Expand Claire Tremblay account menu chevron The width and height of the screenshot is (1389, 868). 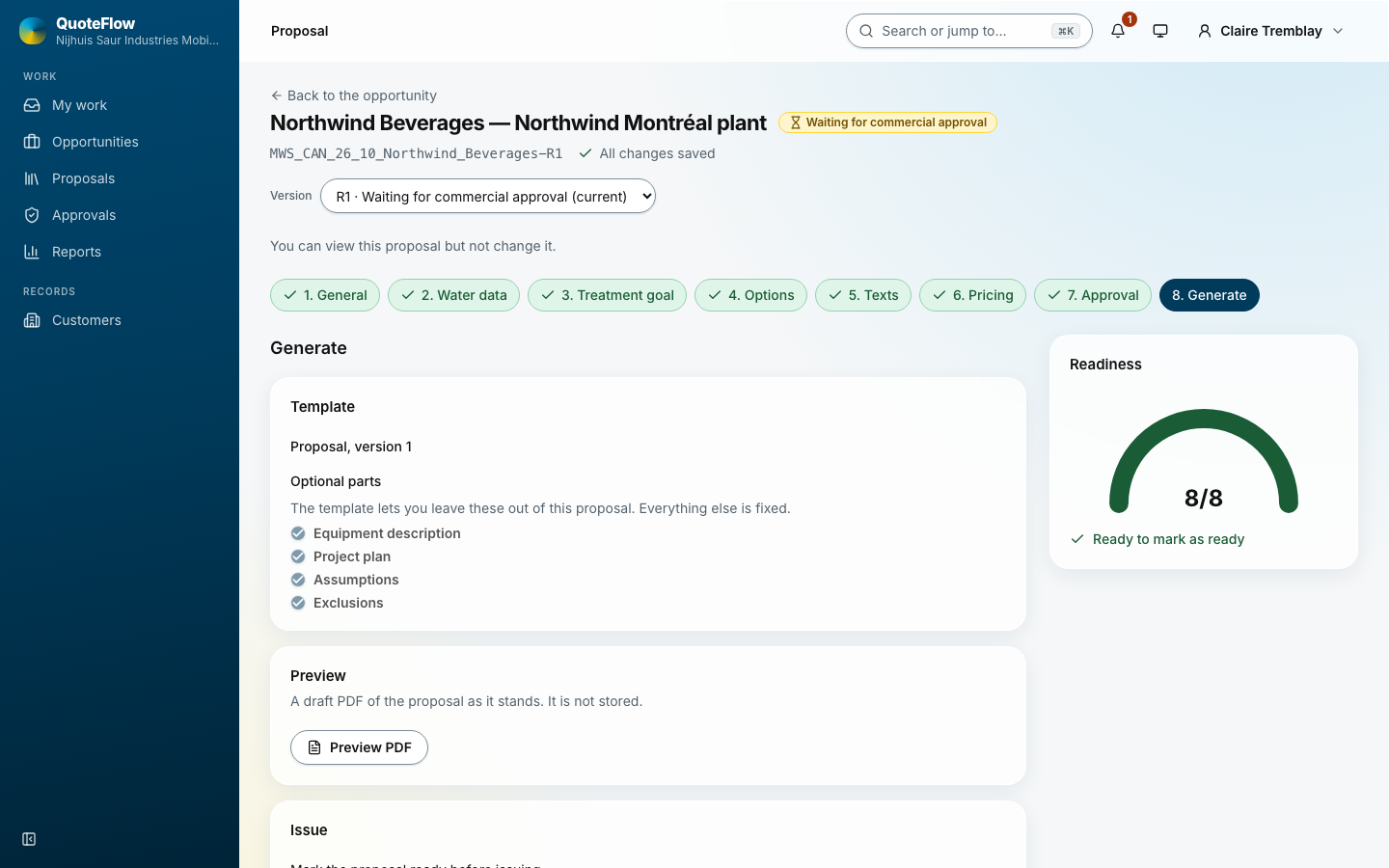tap(1338, 31)
